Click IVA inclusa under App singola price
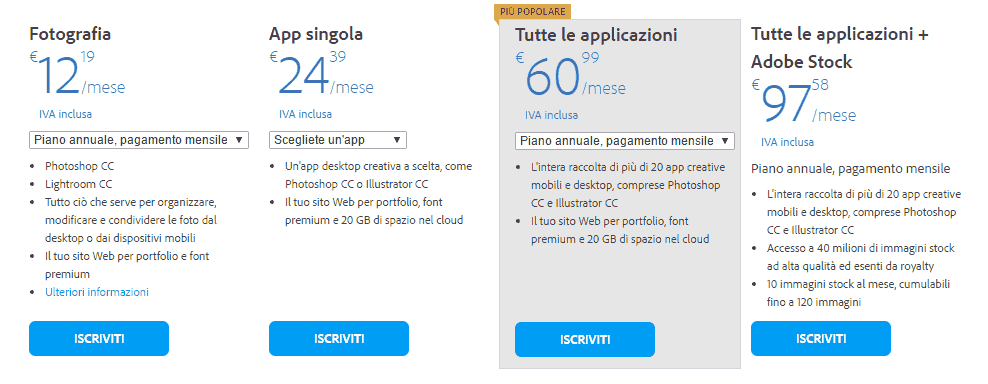The width and height of the screenshot is (988, 384). [306, 114]
